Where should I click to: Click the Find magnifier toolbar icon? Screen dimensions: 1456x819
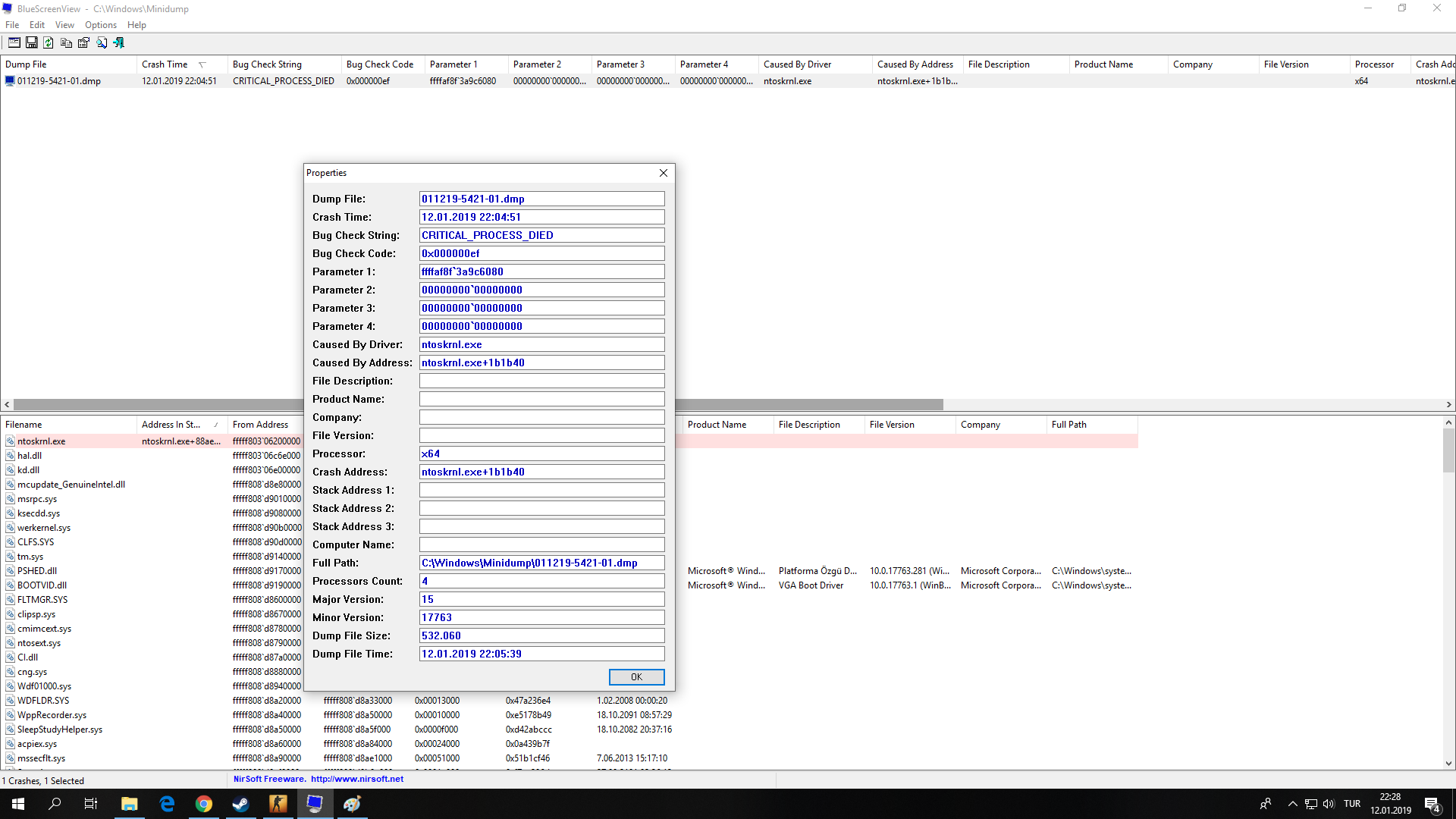coord(102,42)
